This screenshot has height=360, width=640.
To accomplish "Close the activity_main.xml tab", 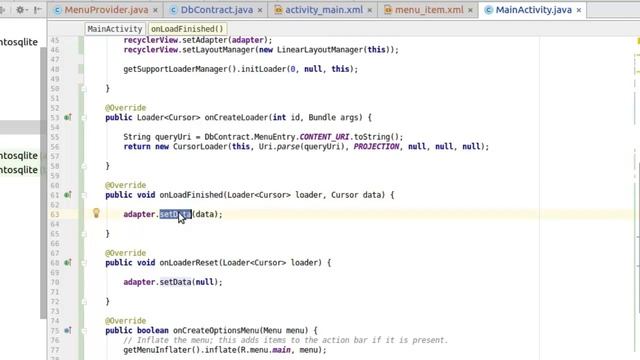I will tap(370, 10).
